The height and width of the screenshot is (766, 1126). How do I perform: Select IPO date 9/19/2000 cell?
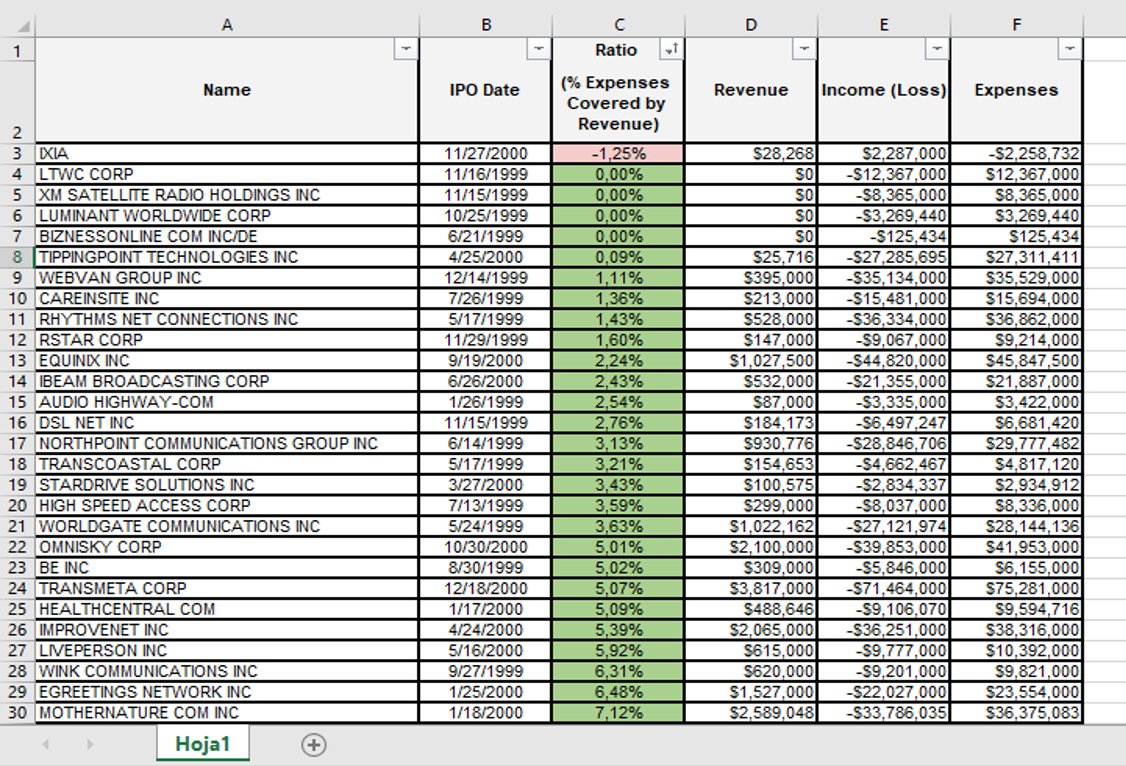click(485, 360)
